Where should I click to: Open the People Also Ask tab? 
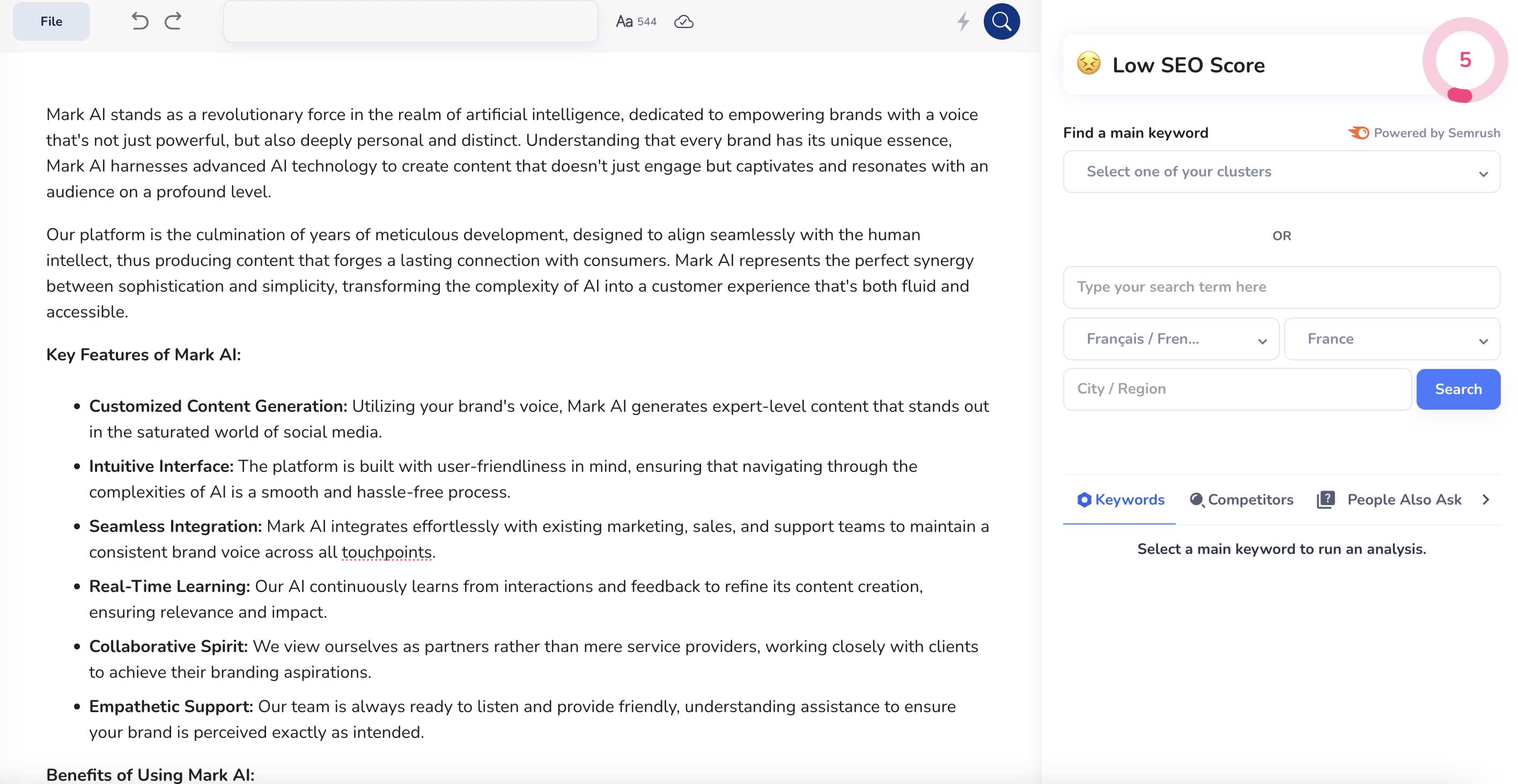pos(1390,499)
